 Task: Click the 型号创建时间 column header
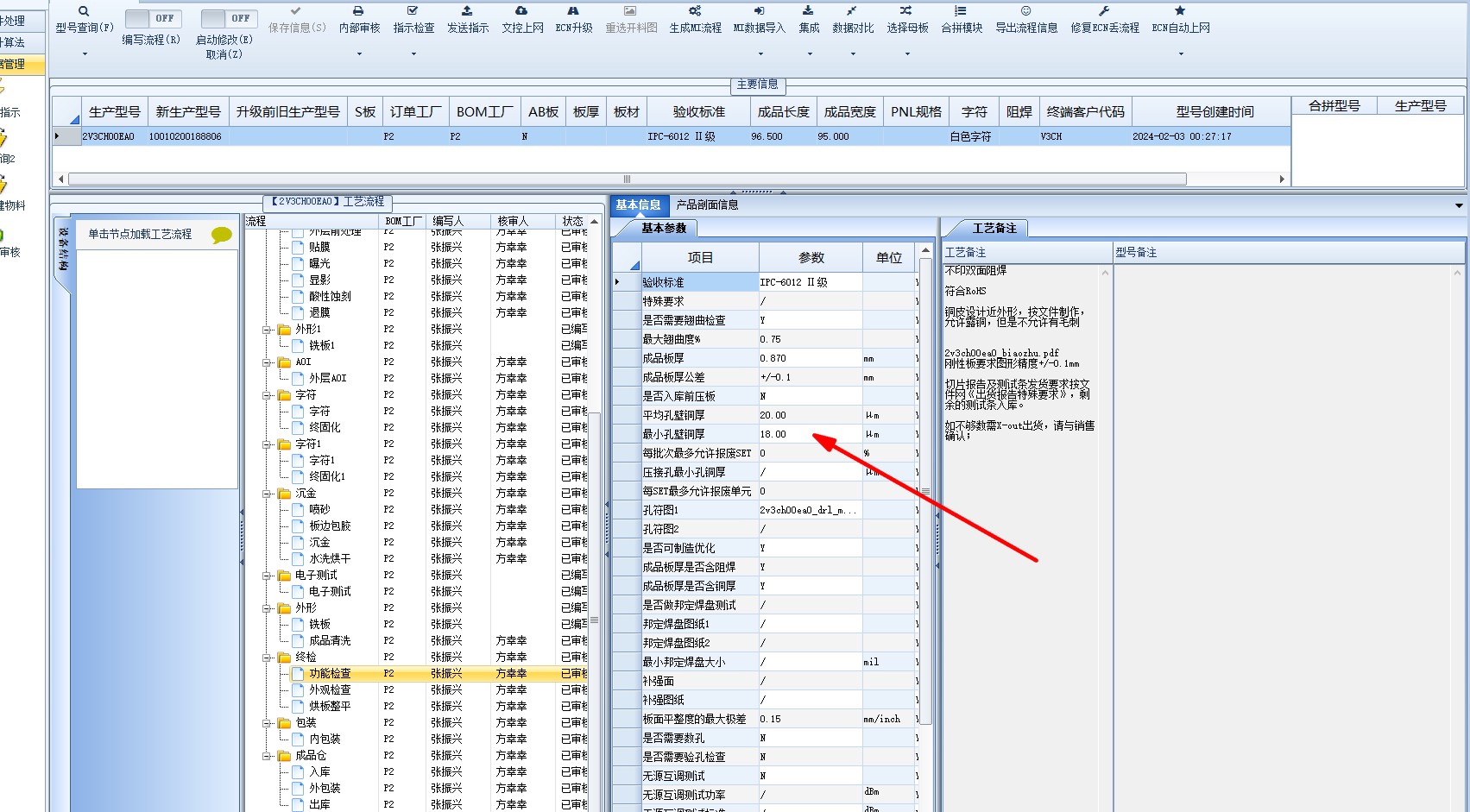click(1214, 112)
